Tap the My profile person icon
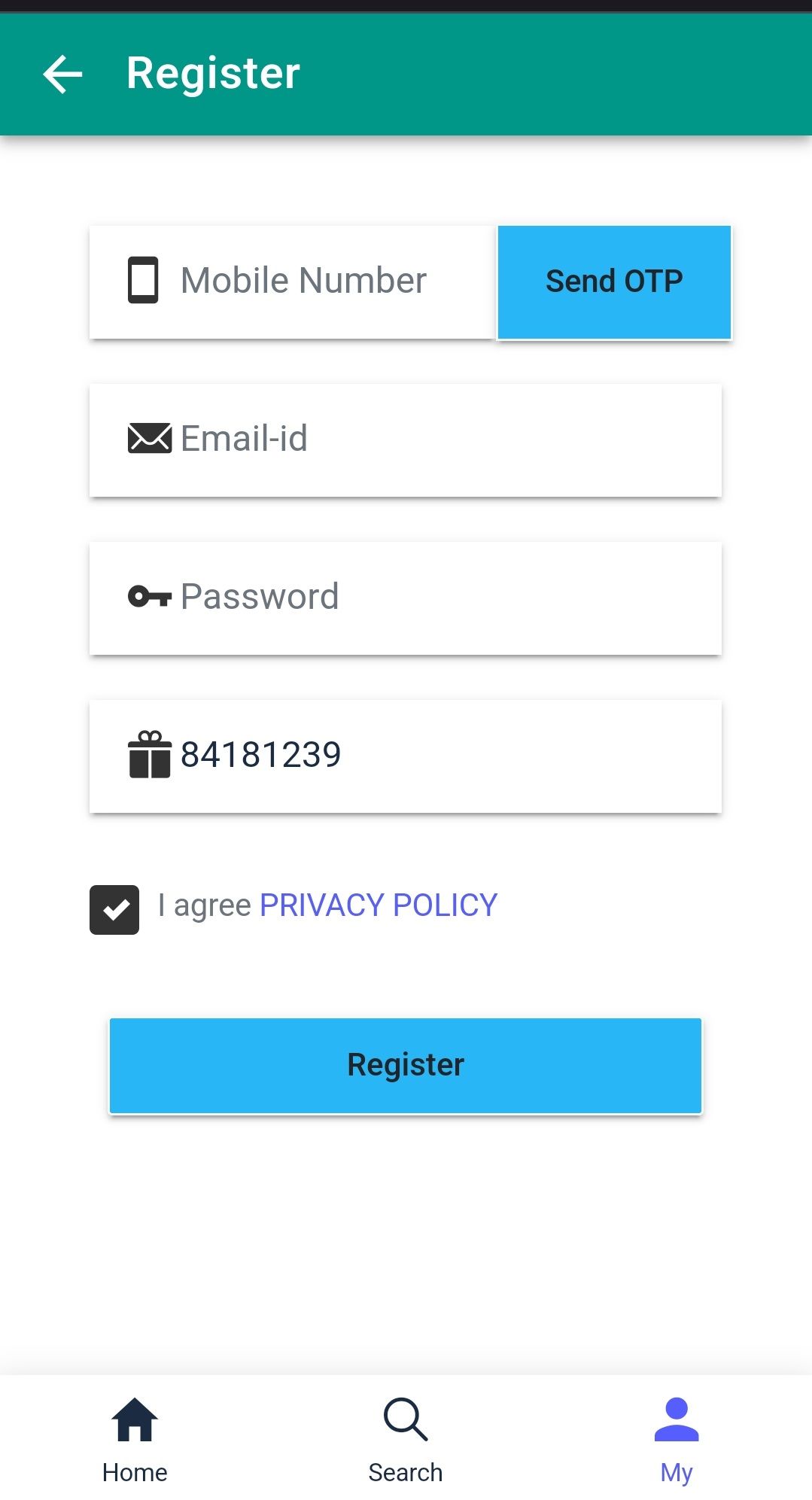Viewport: 812px width, 1500px height. [x=677, y=1419]
